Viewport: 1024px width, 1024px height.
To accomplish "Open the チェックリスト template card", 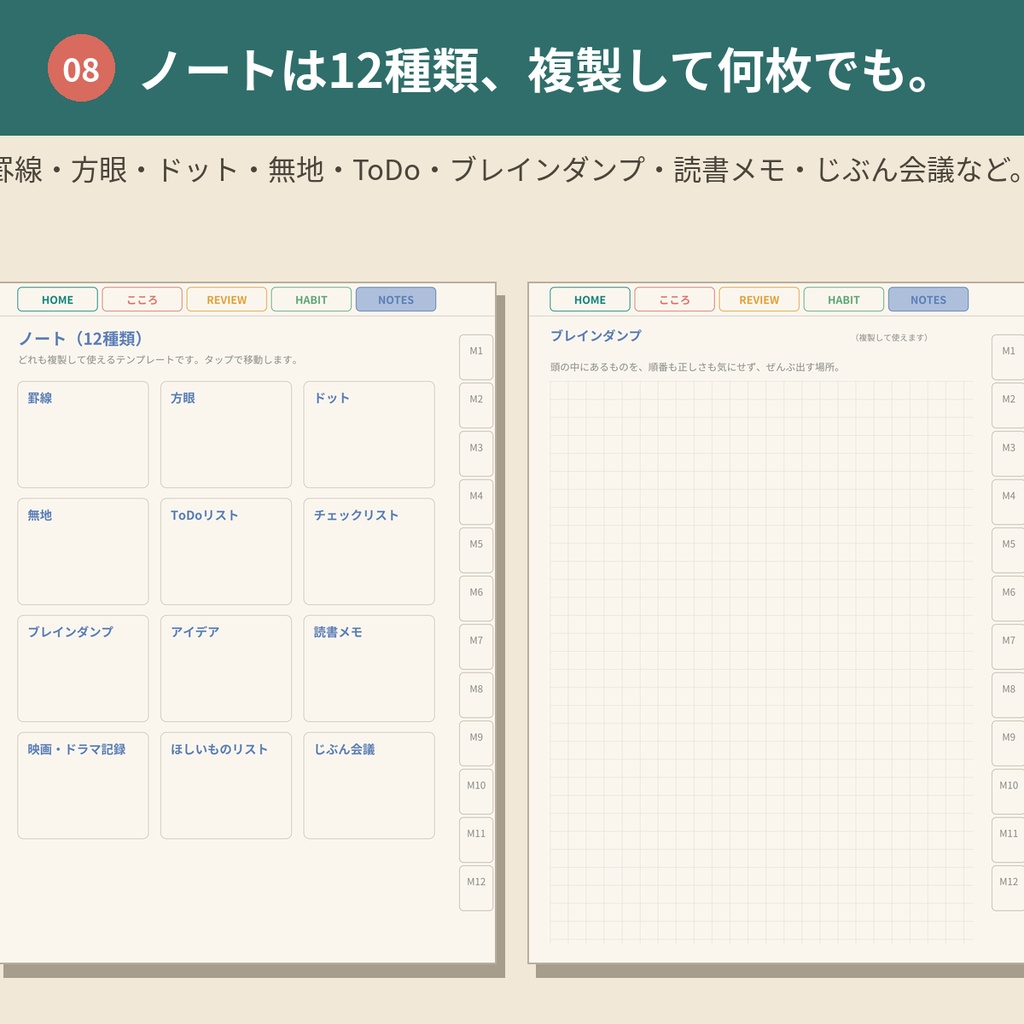I will tap(369, 552).
